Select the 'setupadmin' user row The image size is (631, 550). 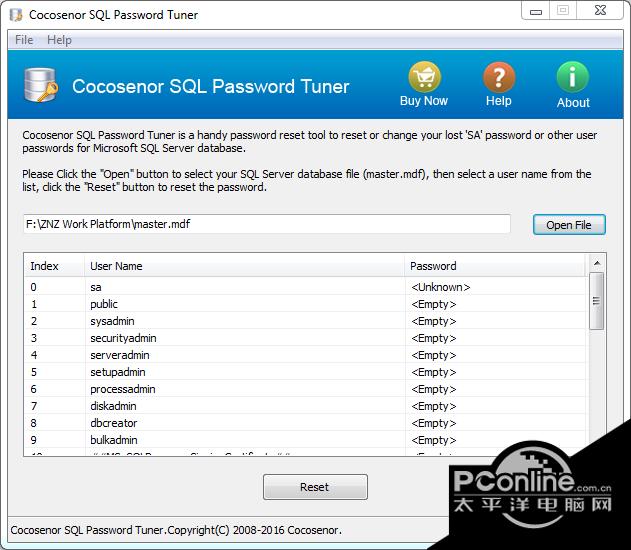pos(305,372)
